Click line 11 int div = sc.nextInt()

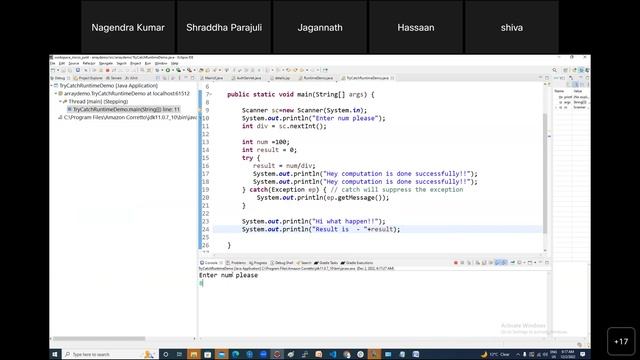point(284,126)
